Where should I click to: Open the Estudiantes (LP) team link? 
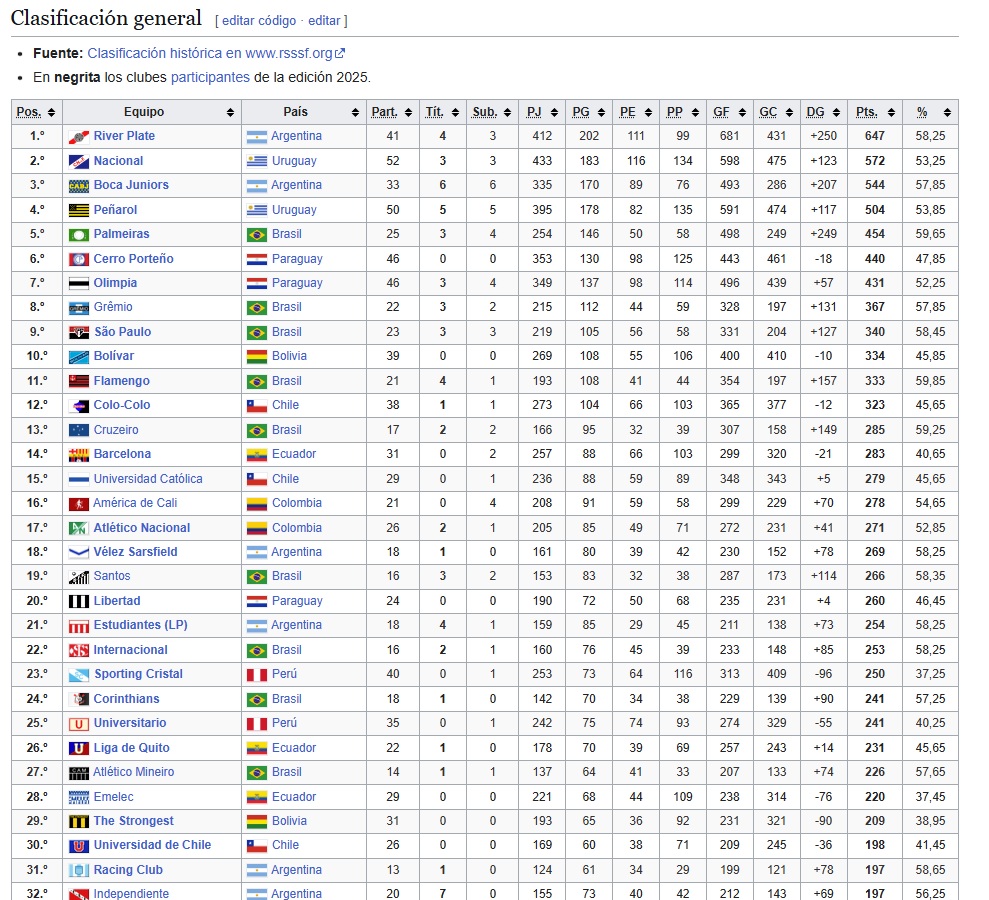pyautogui.click(x=141, y=626)
